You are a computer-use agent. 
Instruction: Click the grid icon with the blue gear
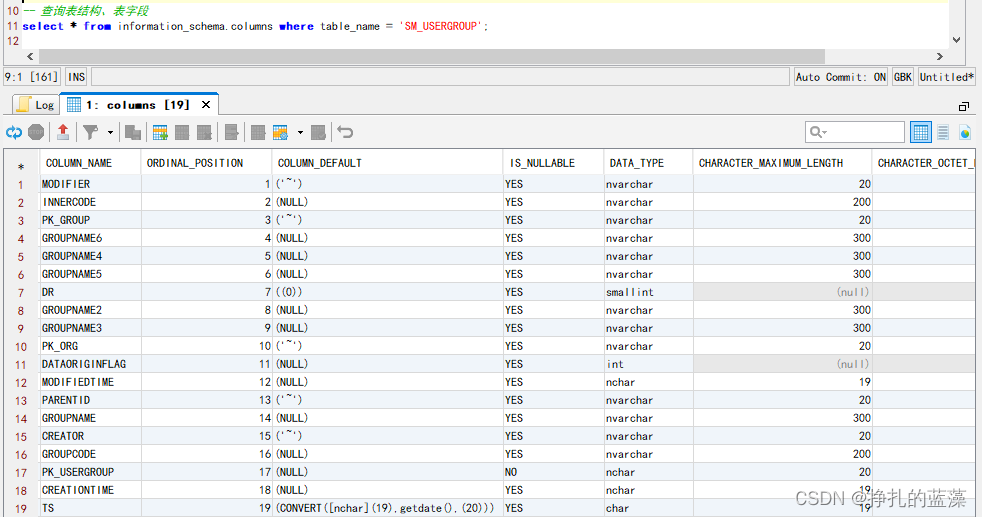click(x=280, y=132)
